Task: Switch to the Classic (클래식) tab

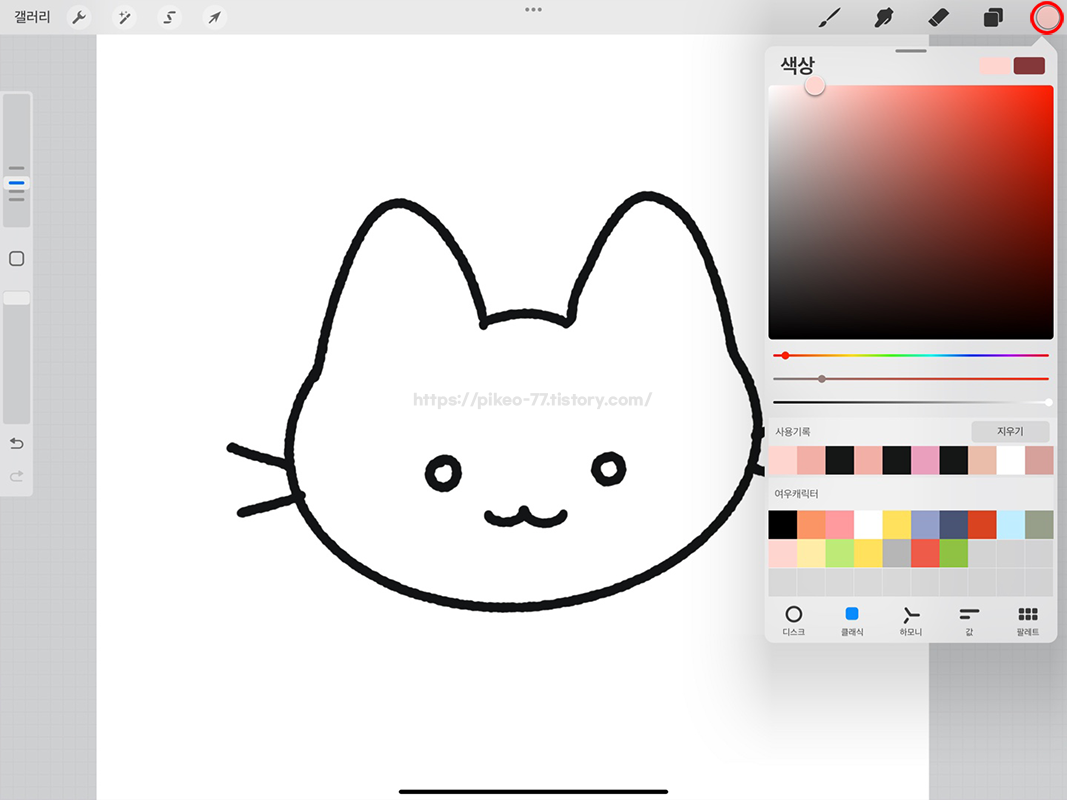Action: [x=852, y=620]
